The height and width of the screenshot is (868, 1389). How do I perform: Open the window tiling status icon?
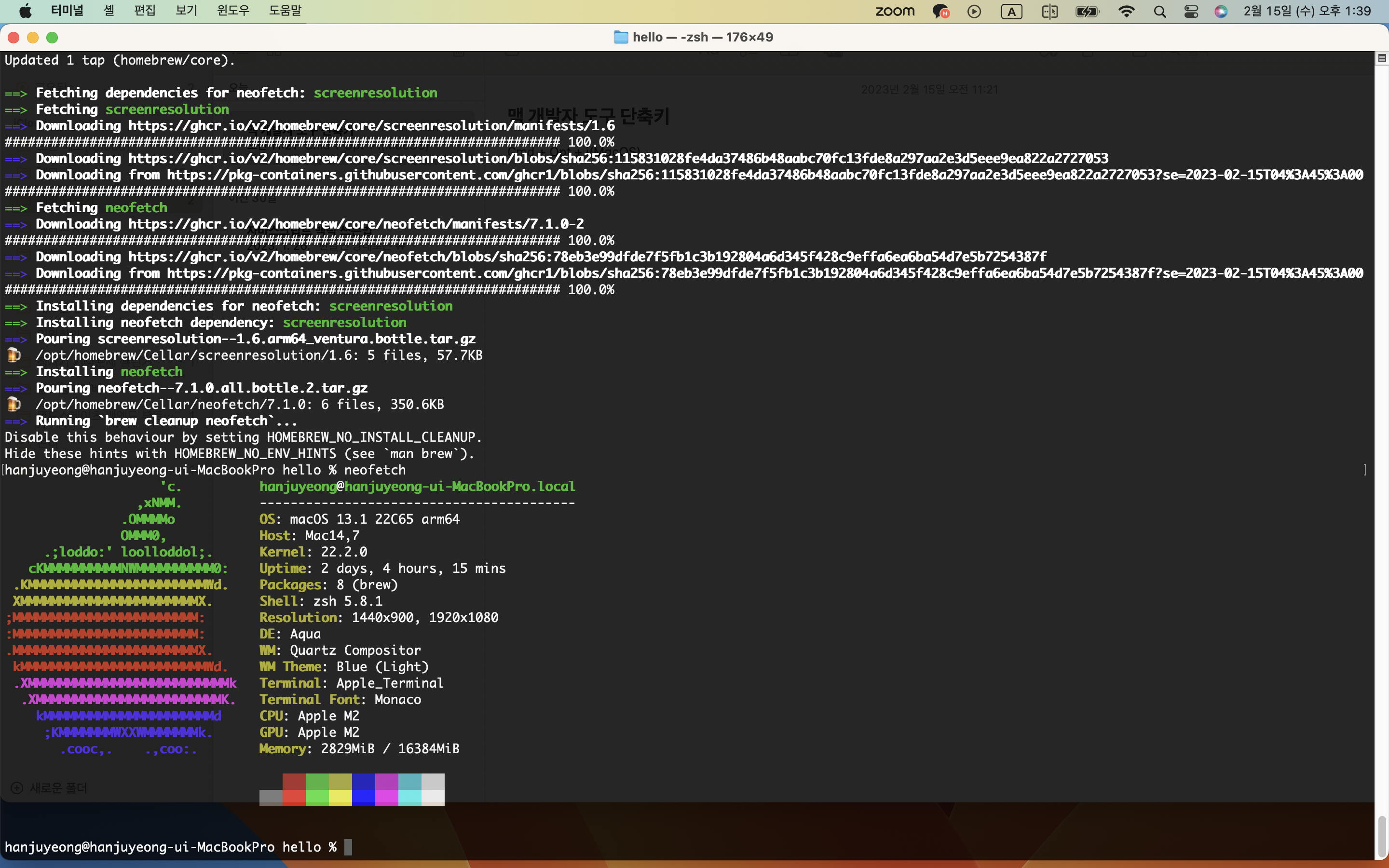[1050, 11]
